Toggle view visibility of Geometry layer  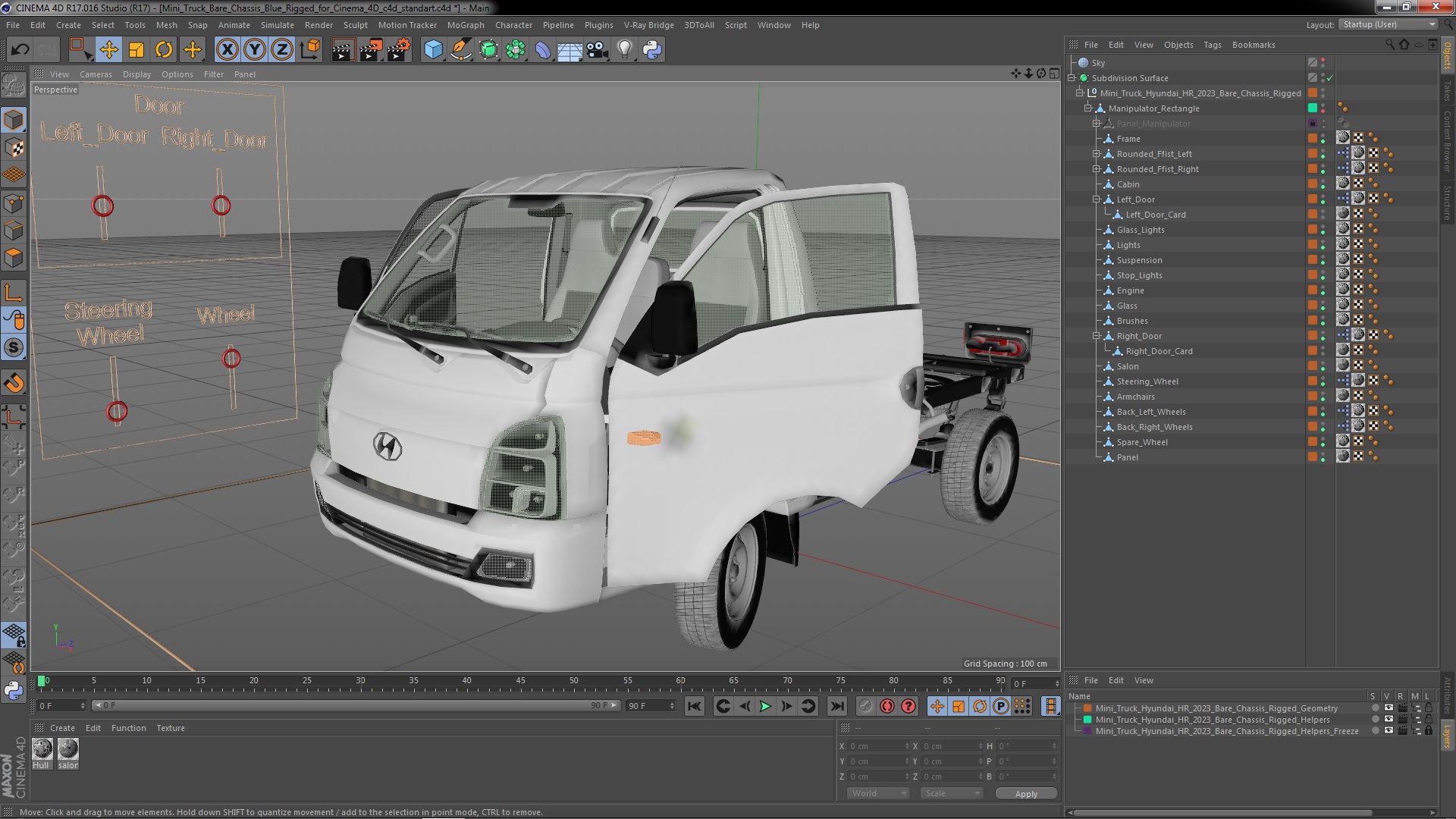[x=1389, y=708]
